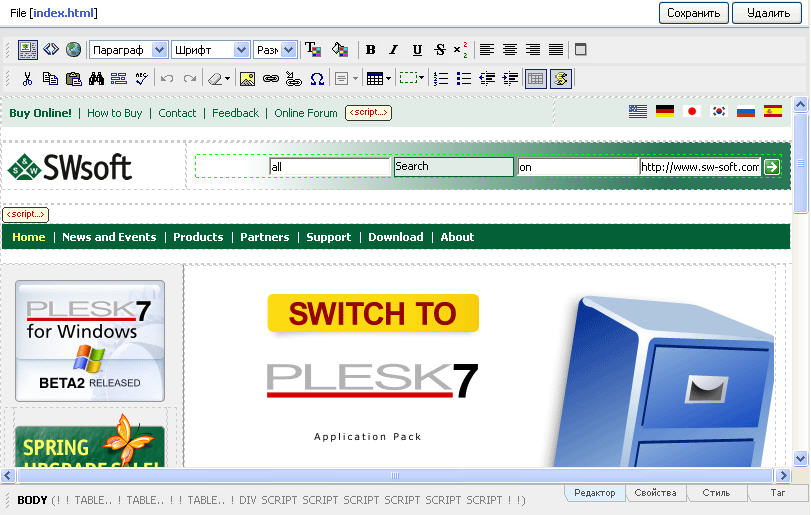Open the form elements dropdown
This screenshot has width=811, height=515.
coord(346,79)
